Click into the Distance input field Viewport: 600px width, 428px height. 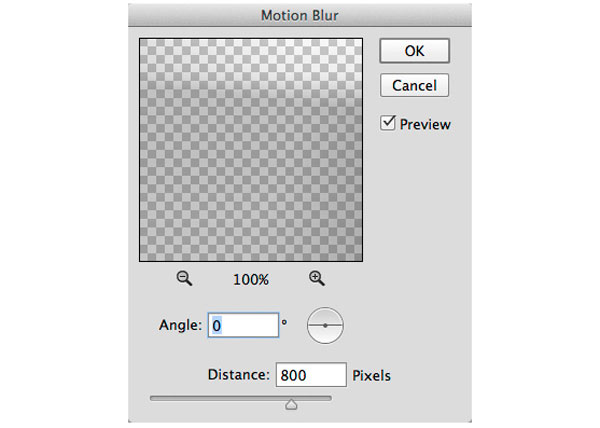point(311,375)
